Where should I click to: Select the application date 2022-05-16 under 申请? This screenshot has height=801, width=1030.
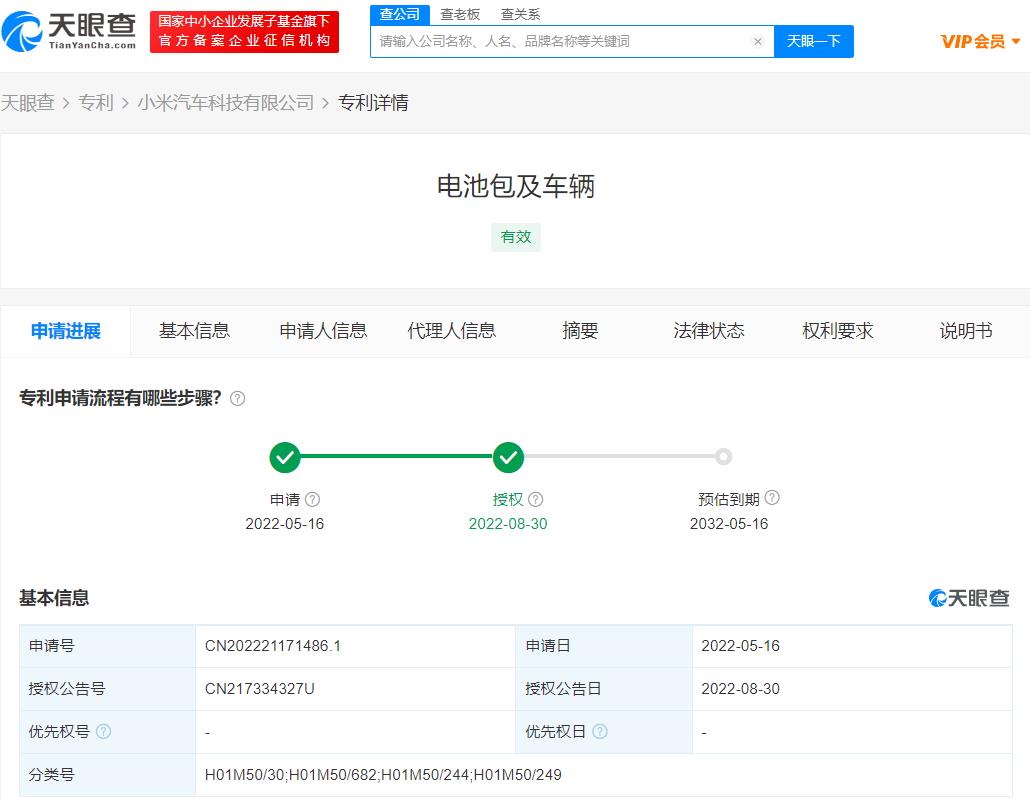pos(284,524)
